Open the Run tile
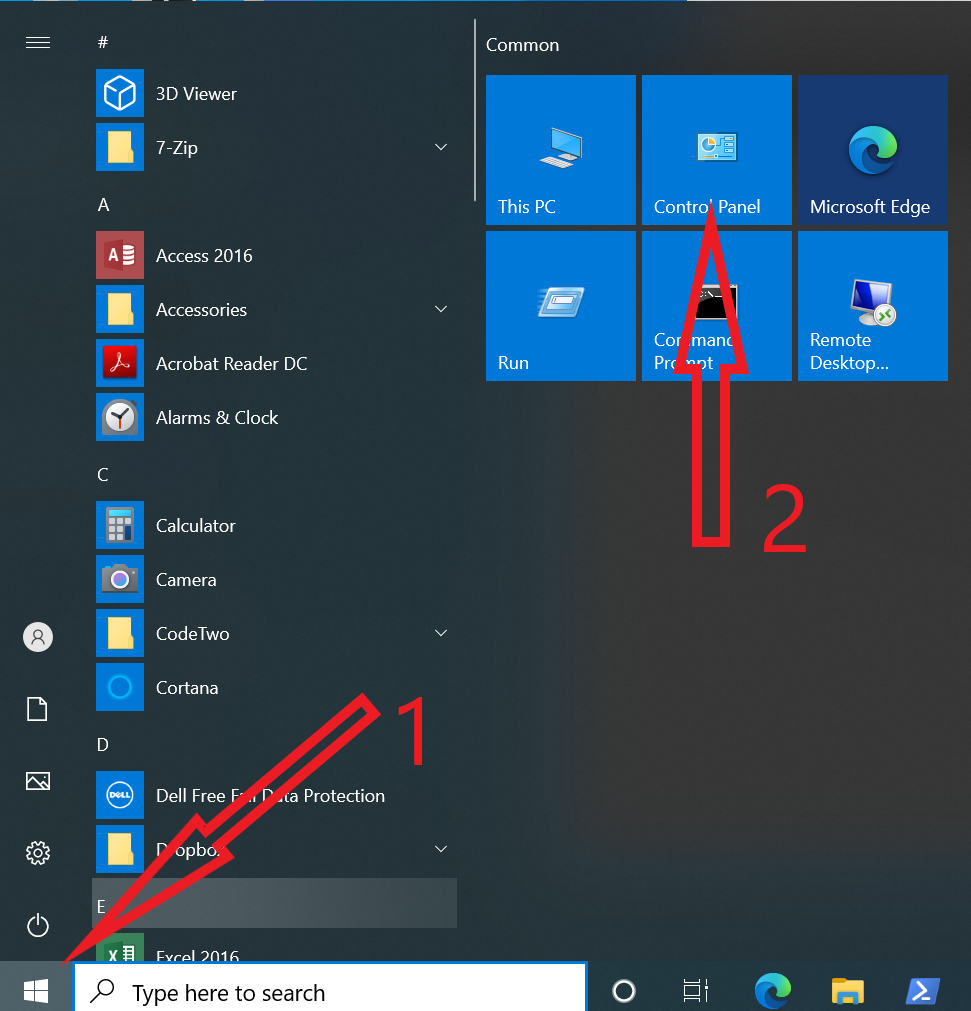The image size is (971, 1011). (x=561, y=306)
